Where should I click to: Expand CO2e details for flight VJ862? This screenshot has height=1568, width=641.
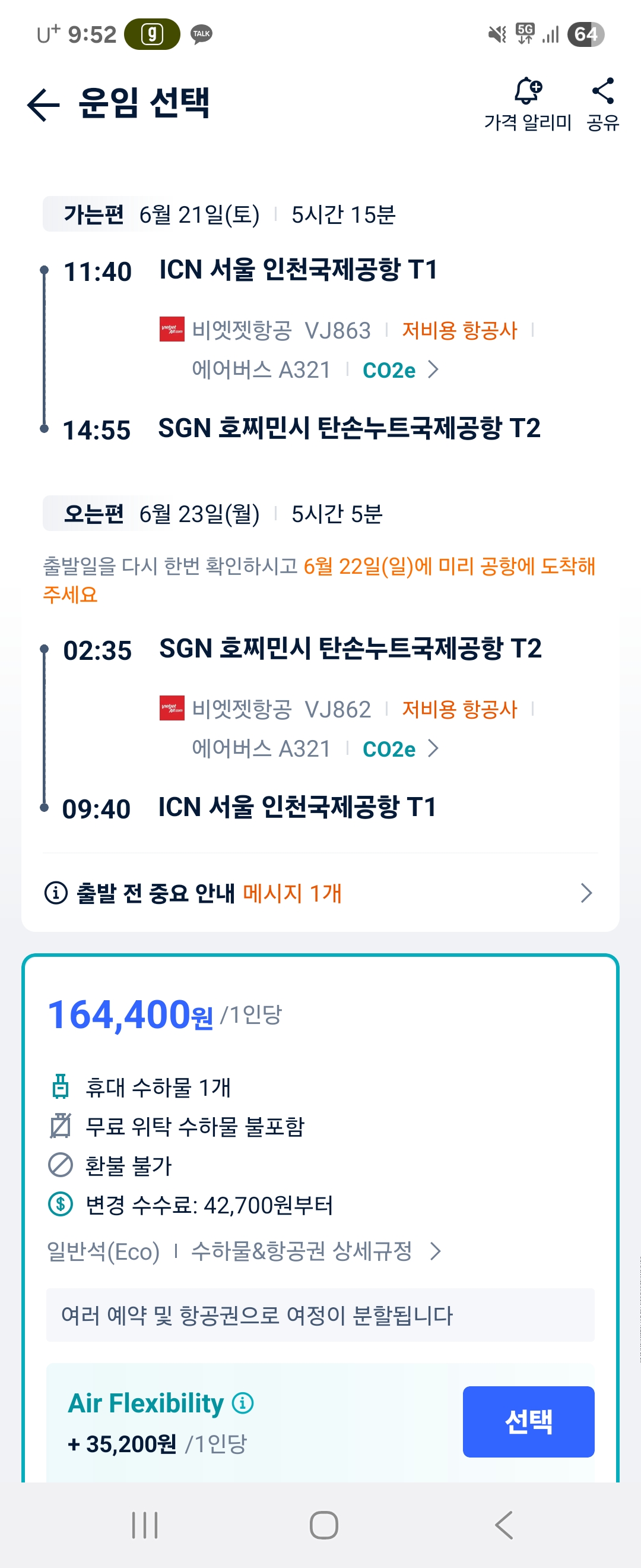coord(400,748)
